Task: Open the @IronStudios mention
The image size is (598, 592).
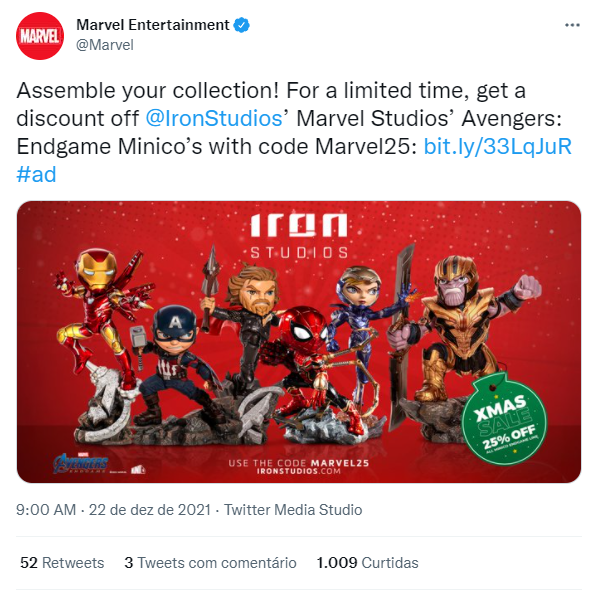Action: [214, 118]
